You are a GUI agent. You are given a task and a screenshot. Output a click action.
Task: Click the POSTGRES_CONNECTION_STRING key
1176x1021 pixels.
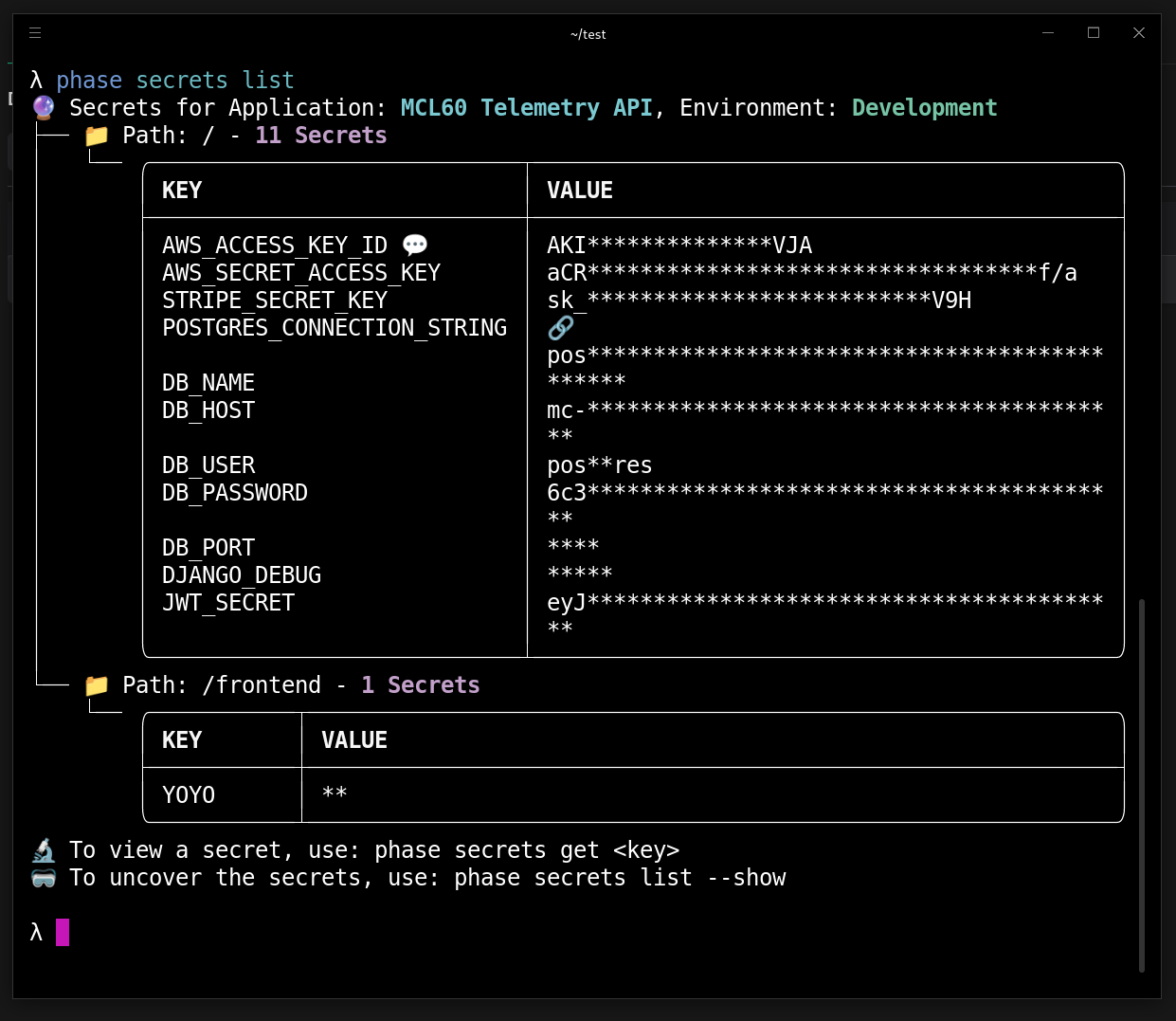click(x=335, y=328)
